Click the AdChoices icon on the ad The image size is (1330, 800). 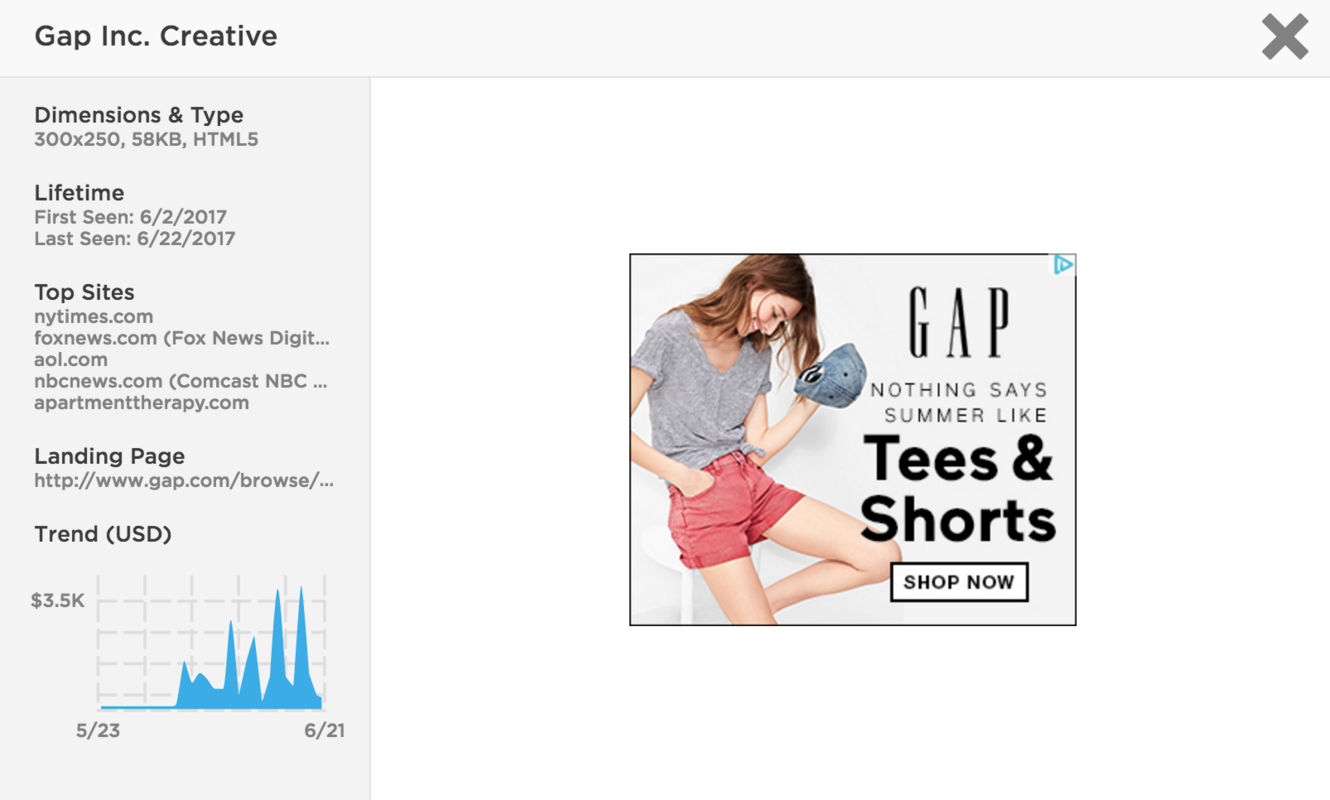[x=1065, y=263]
